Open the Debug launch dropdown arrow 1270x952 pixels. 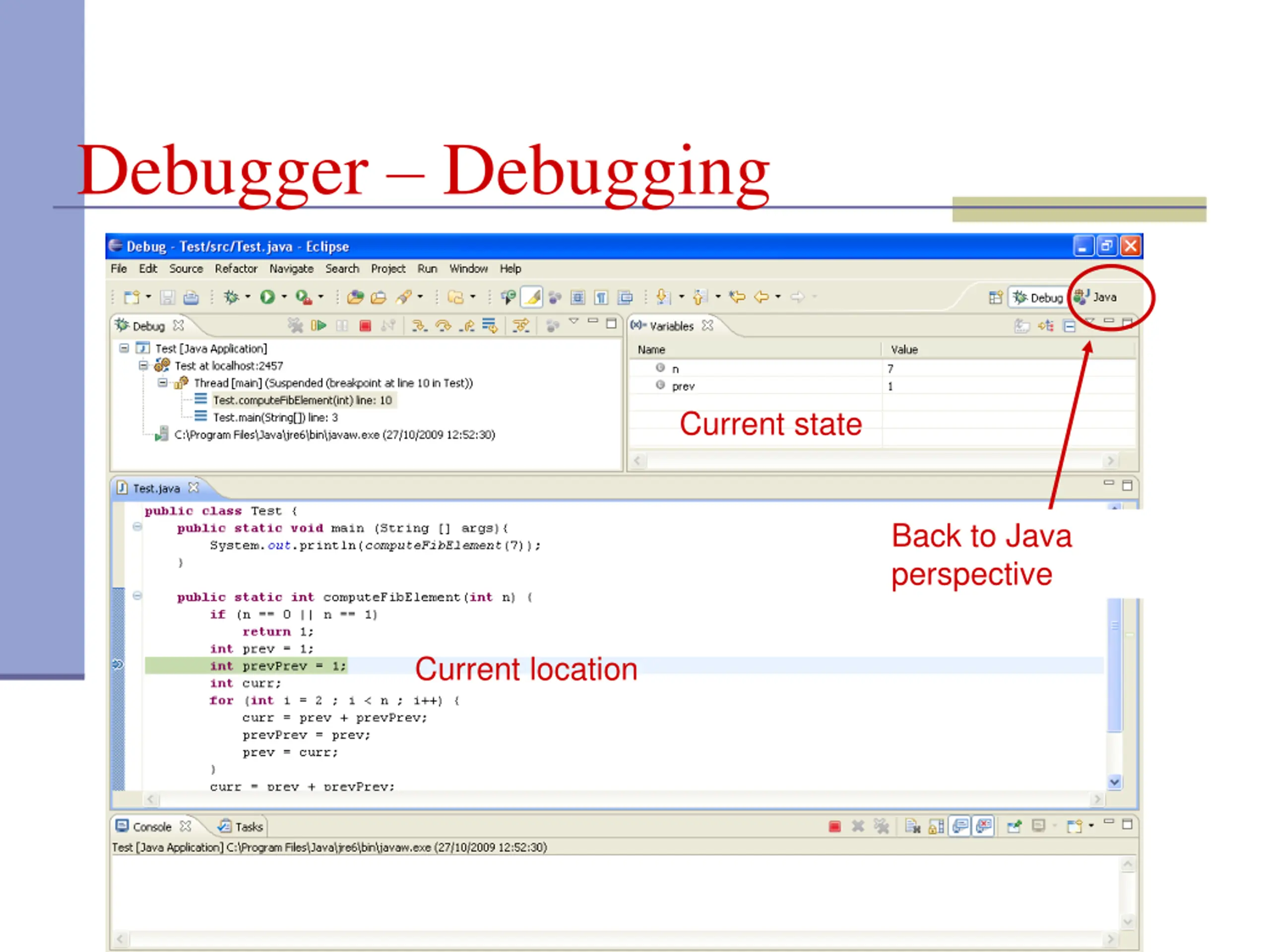coord(248,297)
